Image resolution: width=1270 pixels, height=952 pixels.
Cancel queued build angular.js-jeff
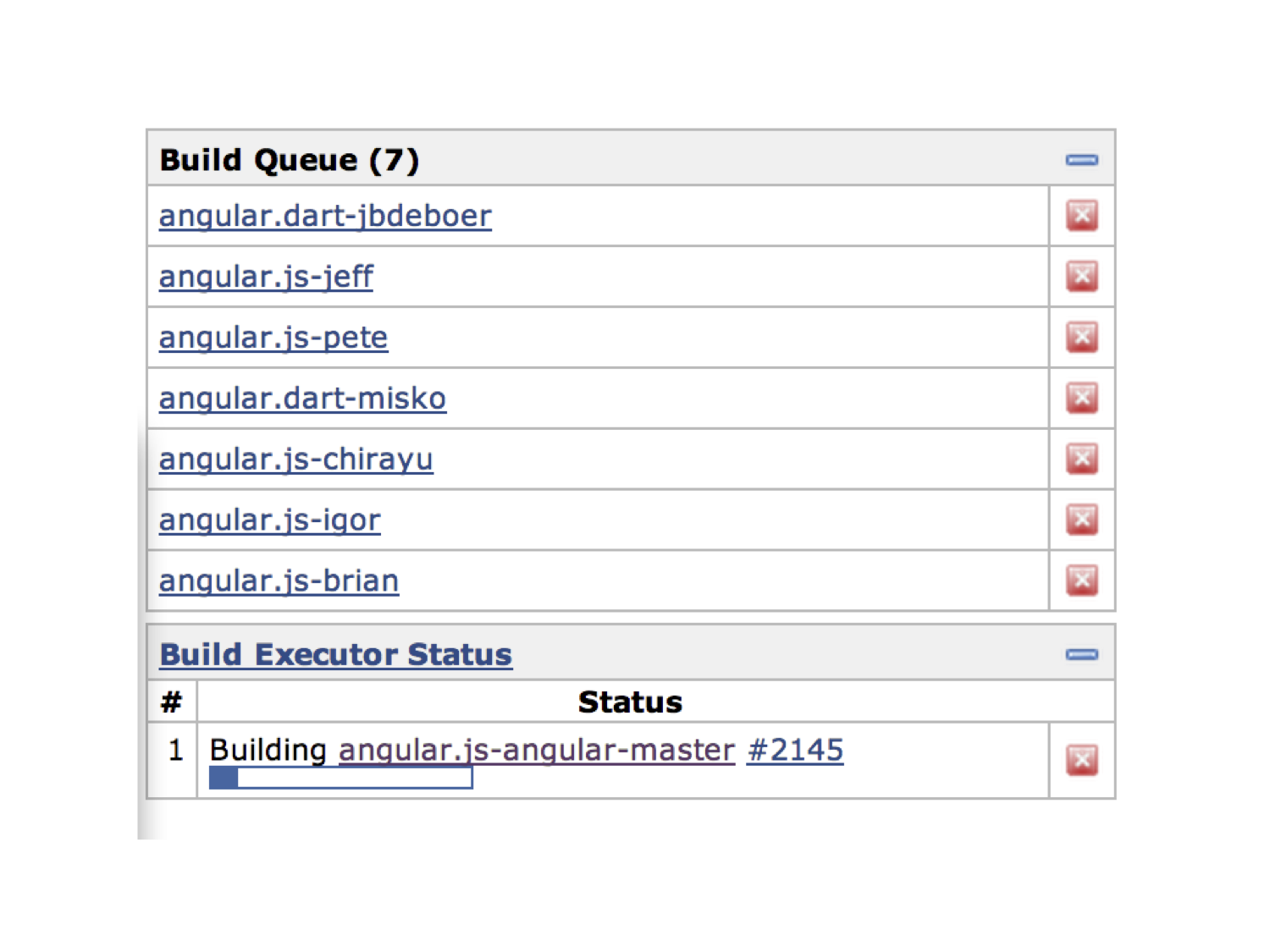pos(1081,277)
